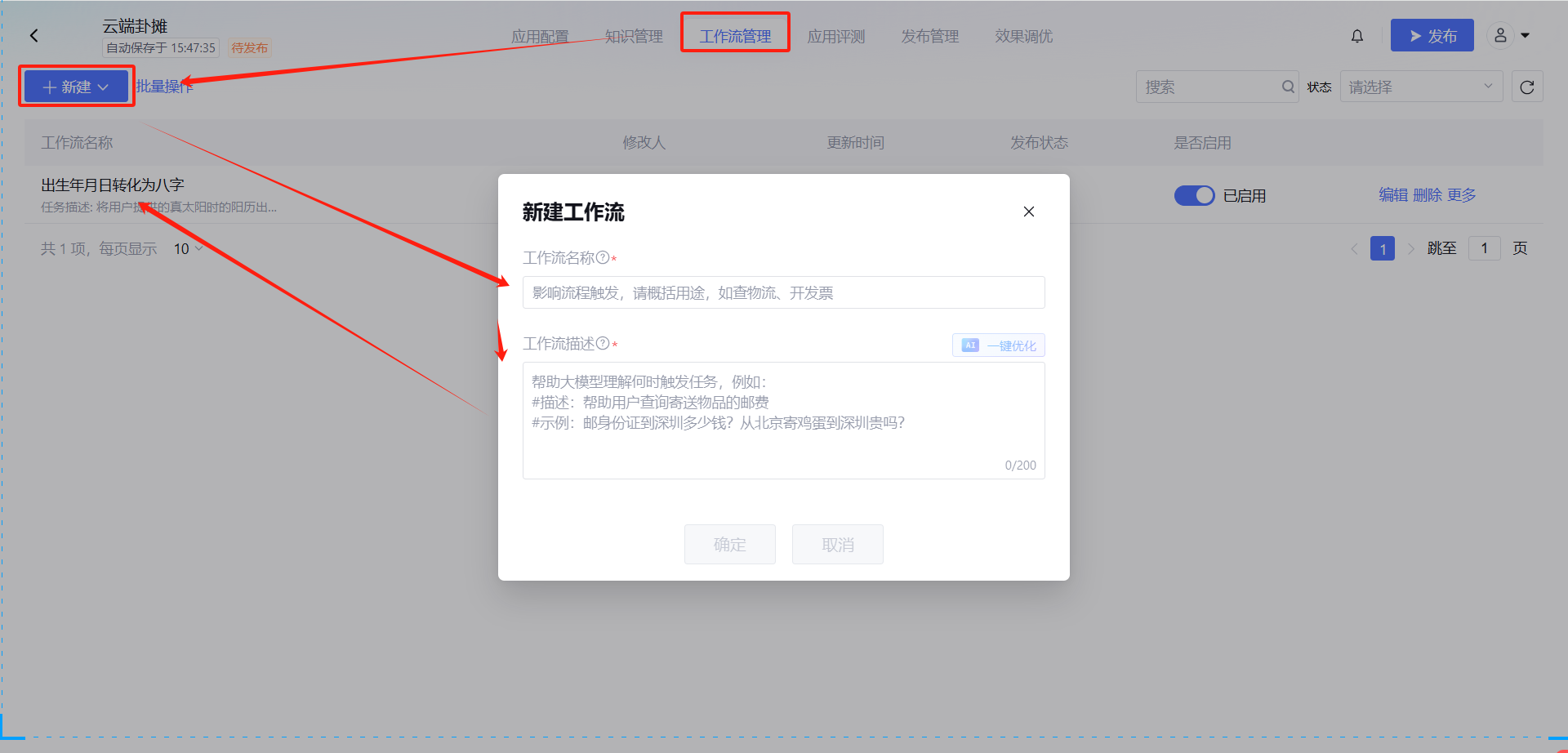Image resolution: width=1568 pixels, height=753 pixels.
Task: Click 删除 link for the workflow row
Action: pyautogui.click(x=1428, y=195)
